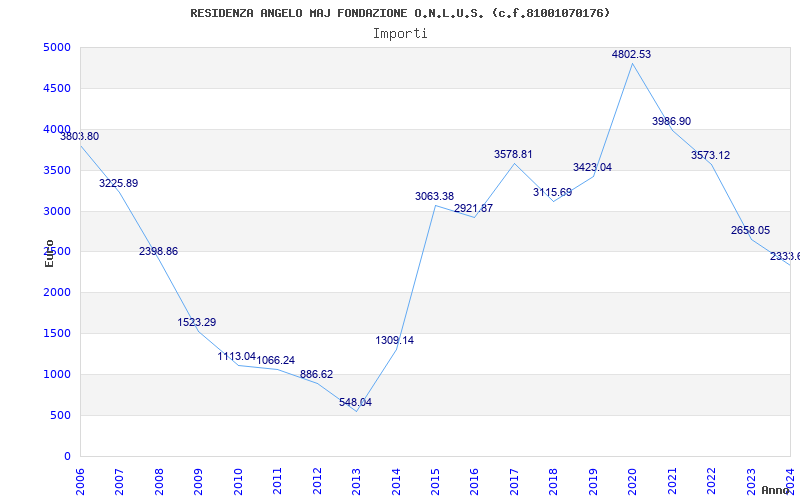
Task: Click the 2016 year axis label
Action: tap(474, 482)
